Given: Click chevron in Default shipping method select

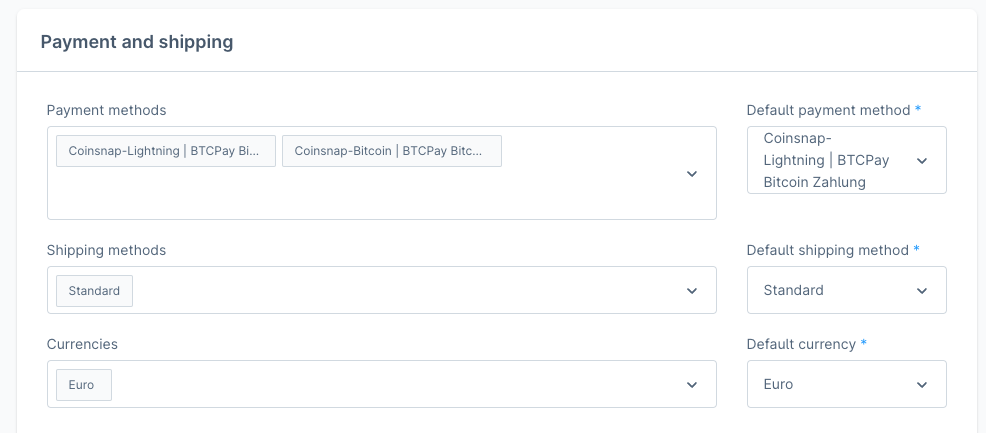Looking at the screenshot, I should click(922, 291).
